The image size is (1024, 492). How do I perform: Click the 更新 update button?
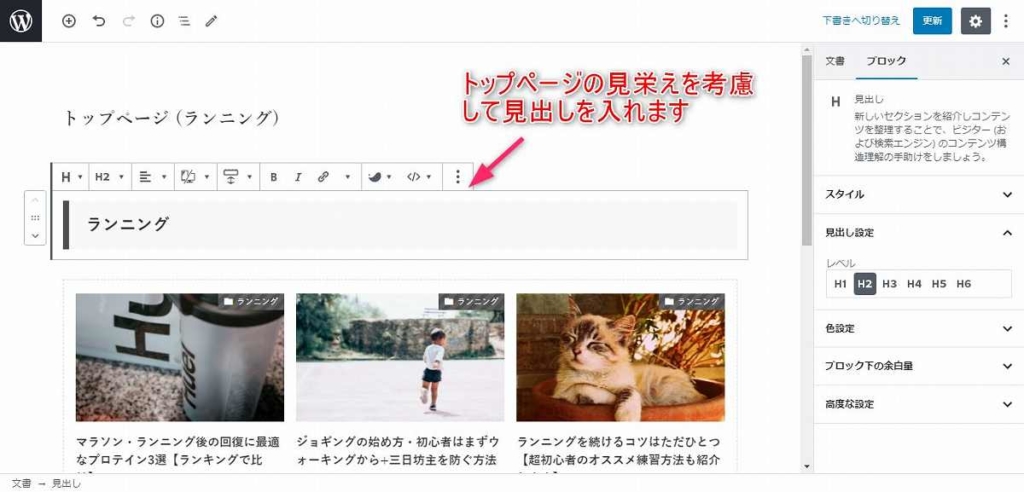coord(932,21)
